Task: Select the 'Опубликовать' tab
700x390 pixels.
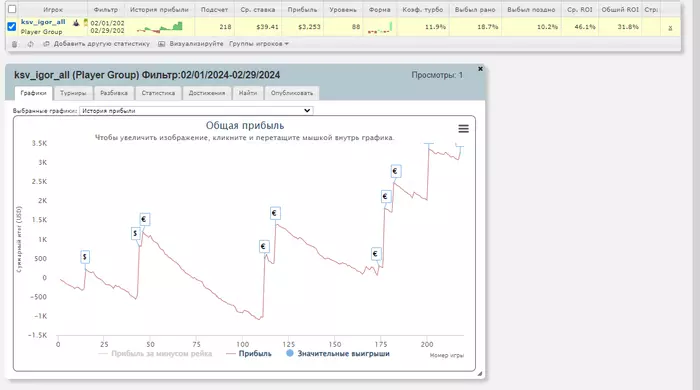Action: pyautogui.click(x=292, y=93)
